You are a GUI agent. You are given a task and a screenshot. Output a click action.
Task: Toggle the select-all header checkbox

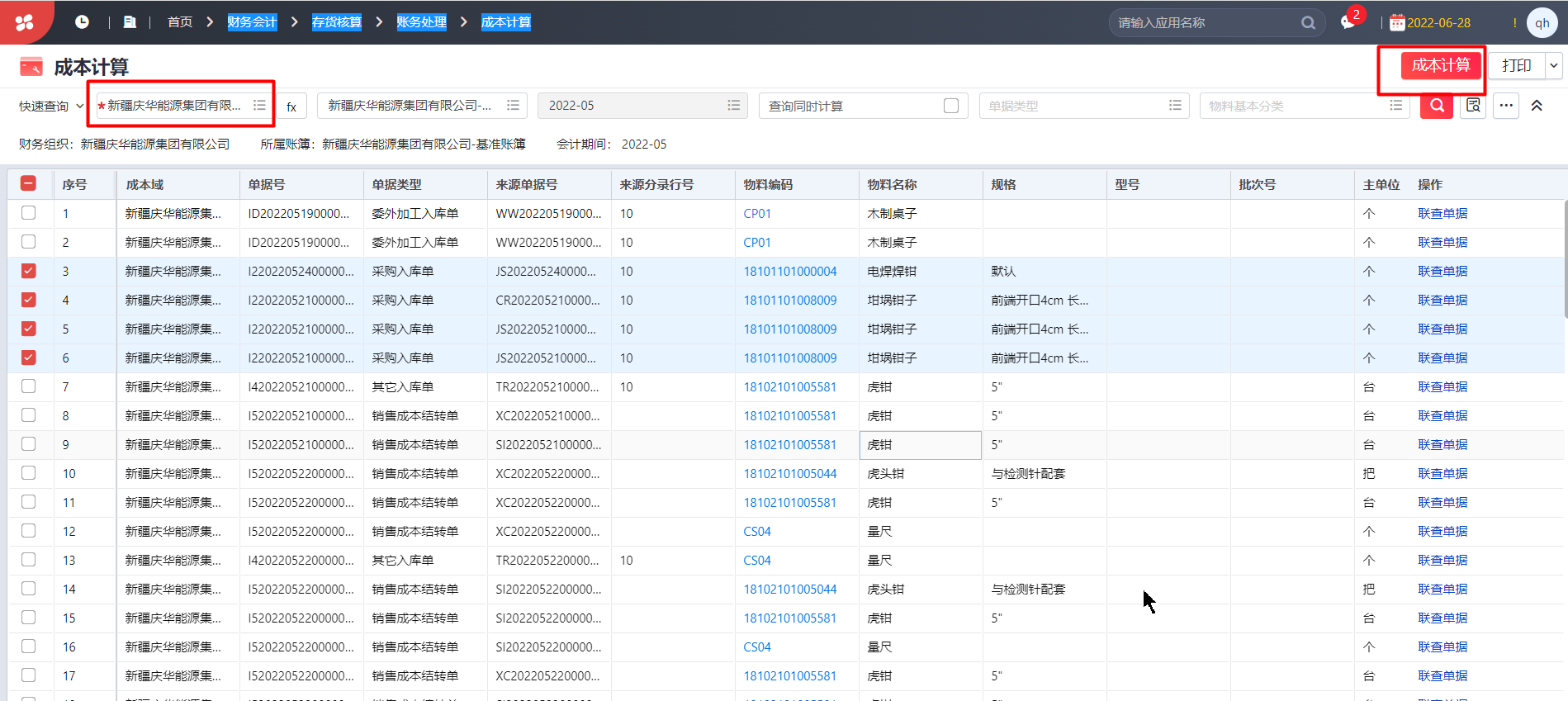click(x=28, y=184)
